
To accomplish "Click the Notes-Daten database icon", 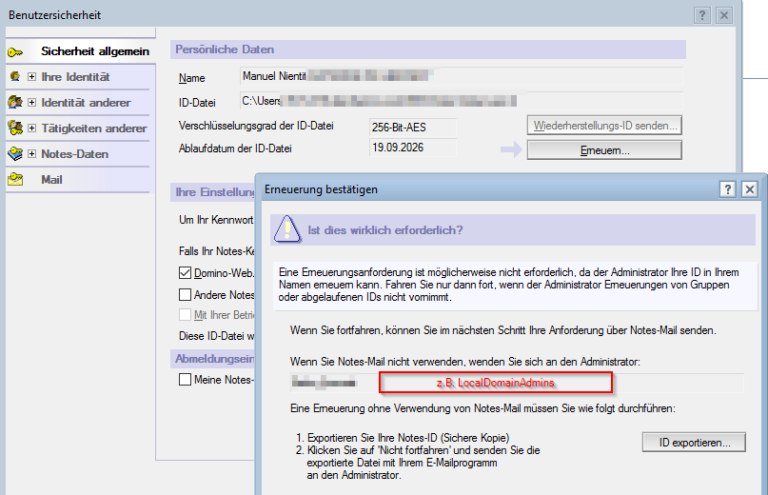I will click(15, 154).
